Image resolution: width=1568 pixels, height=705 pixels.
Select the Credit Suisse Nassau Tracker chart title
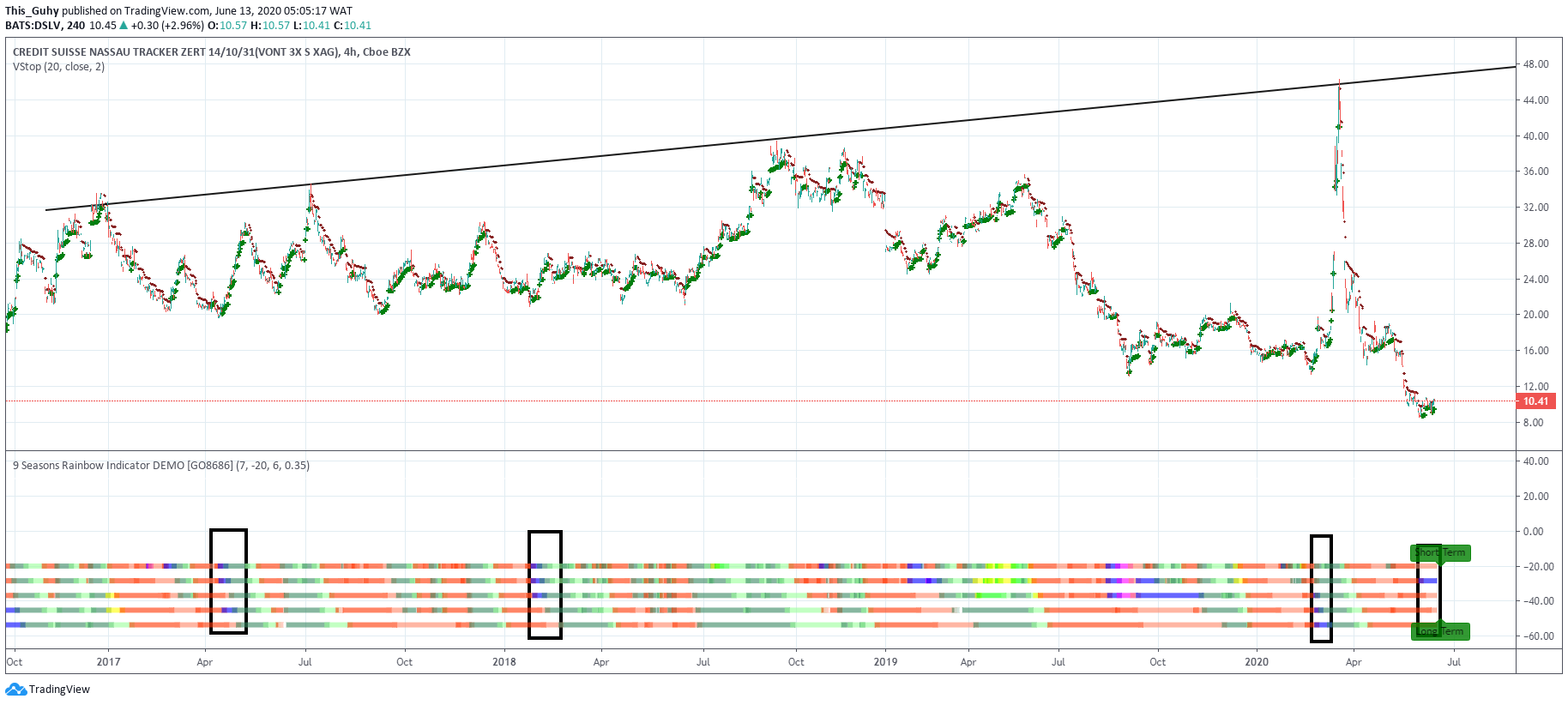[211, 52]
